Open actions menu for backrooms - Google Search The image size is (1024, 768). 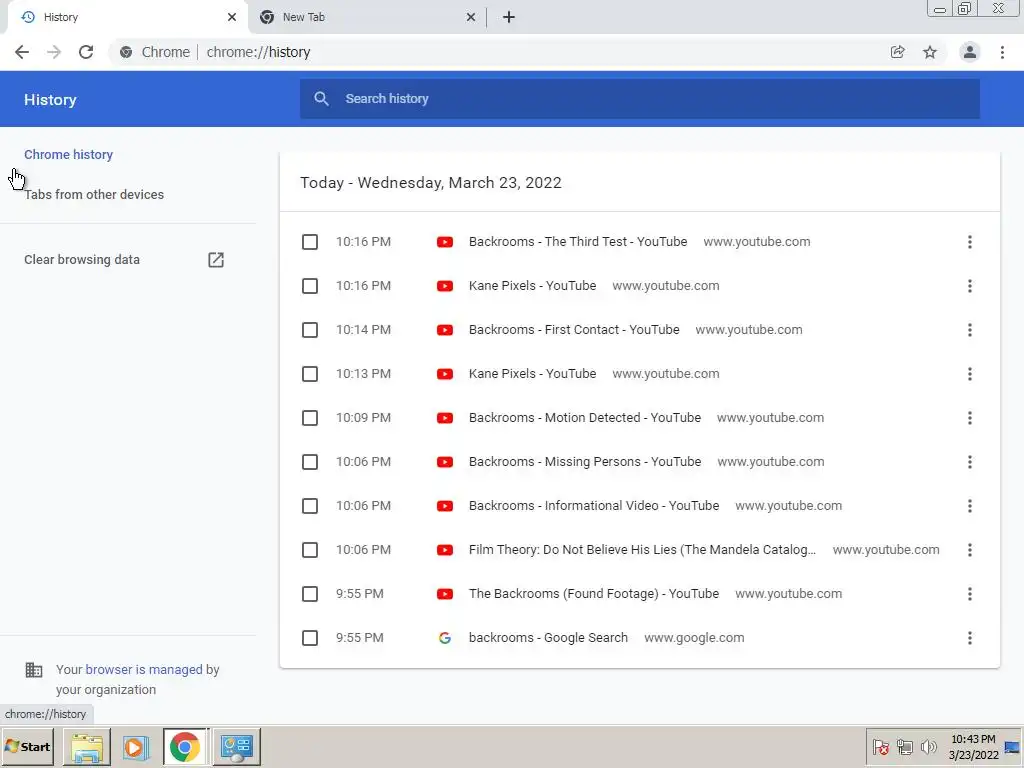[x=970, y=638]
